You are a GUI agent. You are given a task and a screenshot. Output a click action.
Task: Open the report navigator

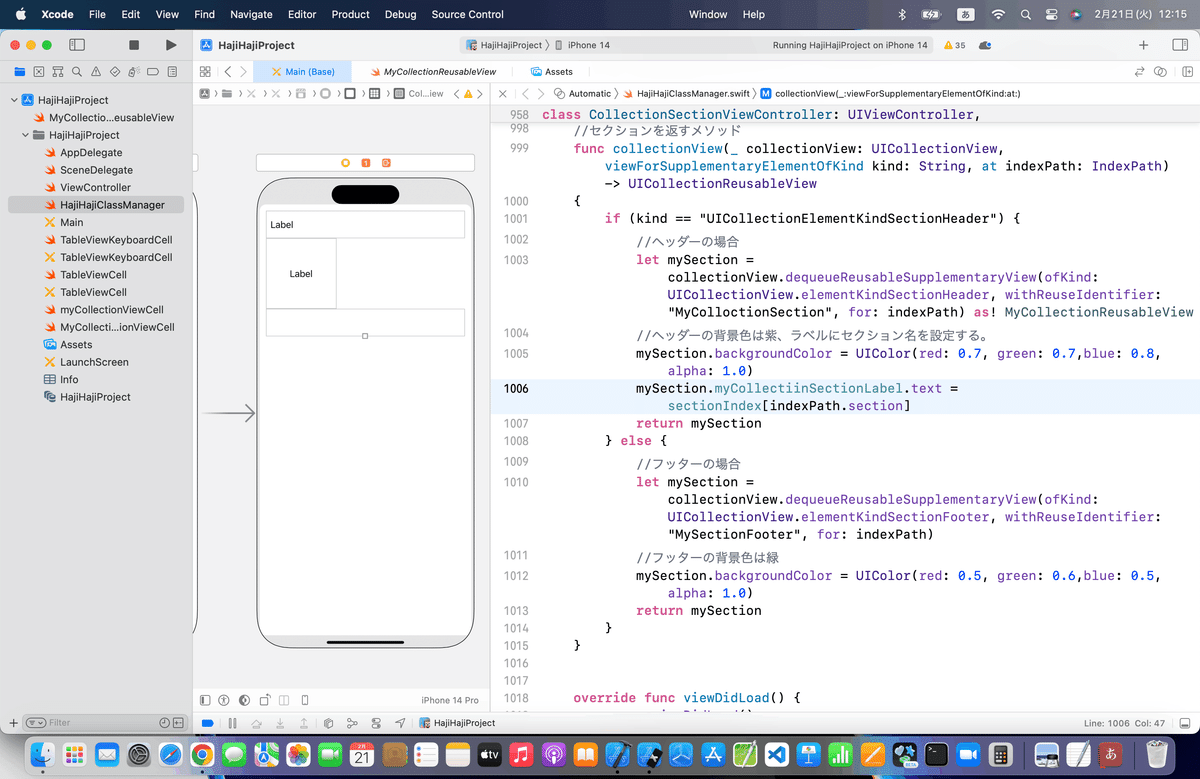[172, 71]
